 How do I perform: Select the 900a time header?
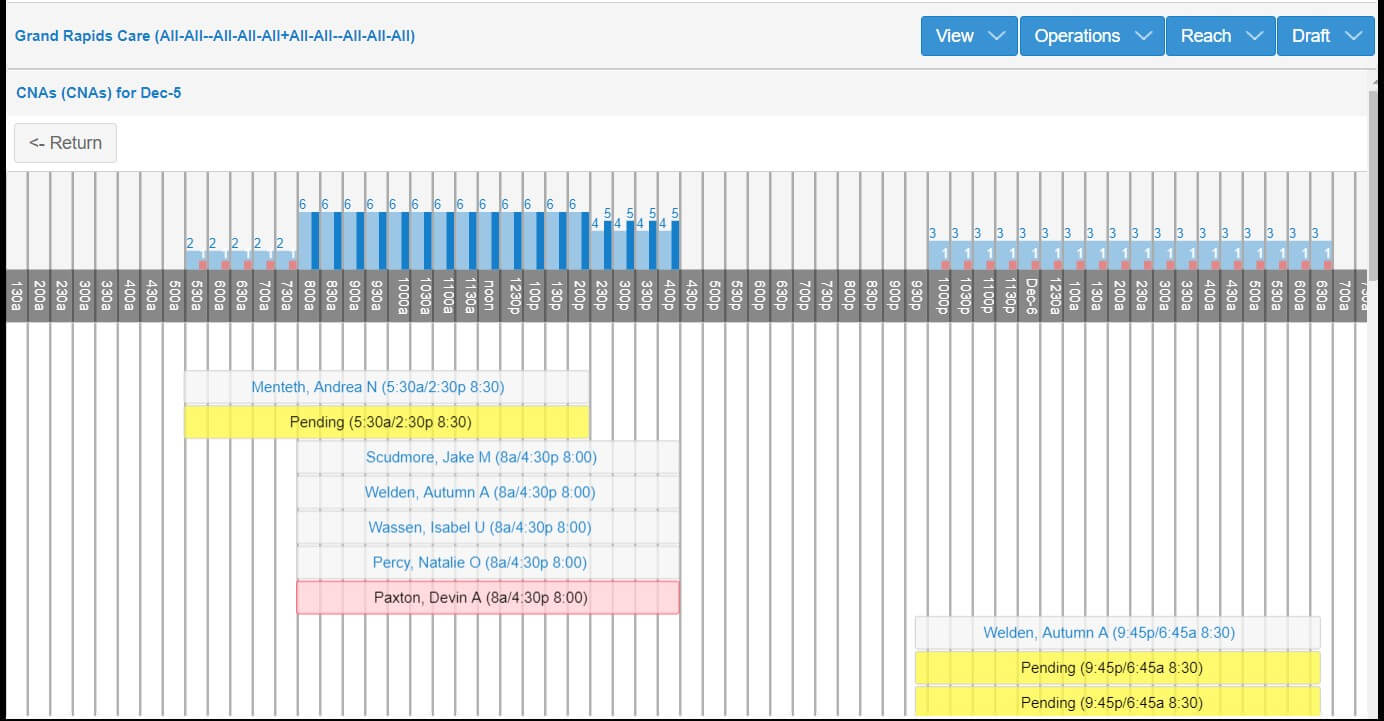coord(353,296)
